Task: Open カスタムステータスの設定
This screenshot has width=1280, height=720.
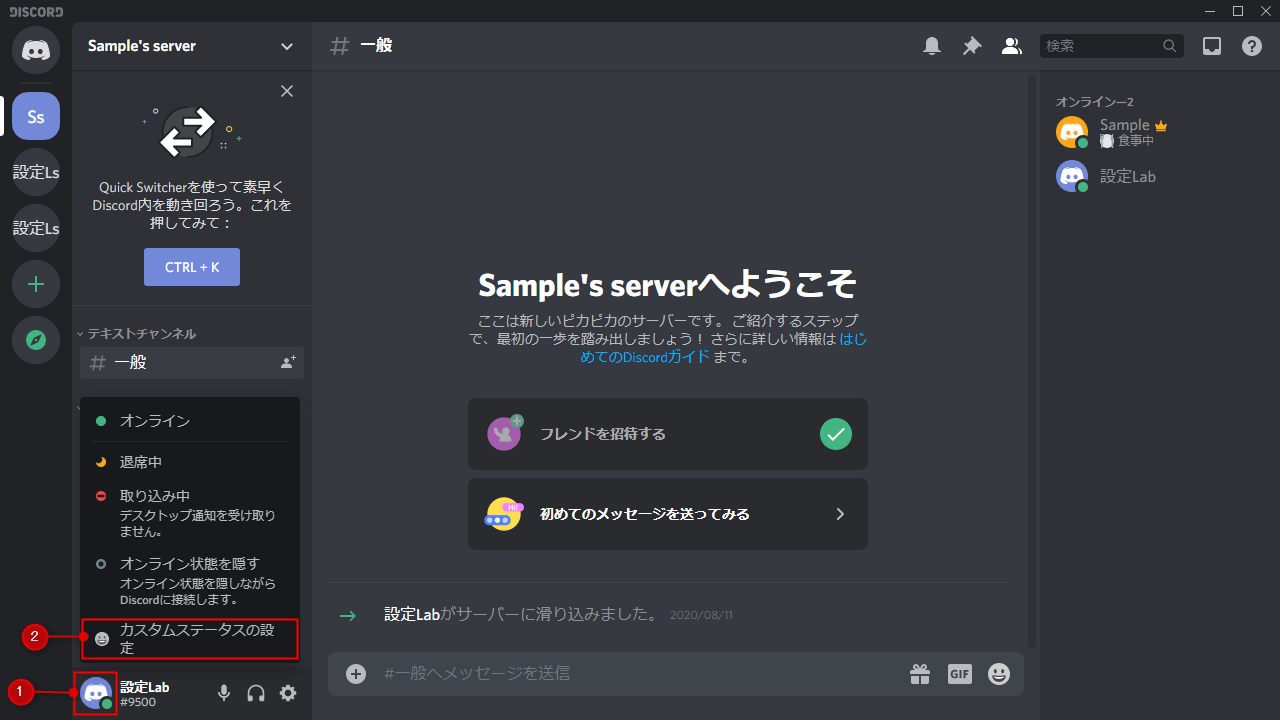Action: (x=190, y=638)
